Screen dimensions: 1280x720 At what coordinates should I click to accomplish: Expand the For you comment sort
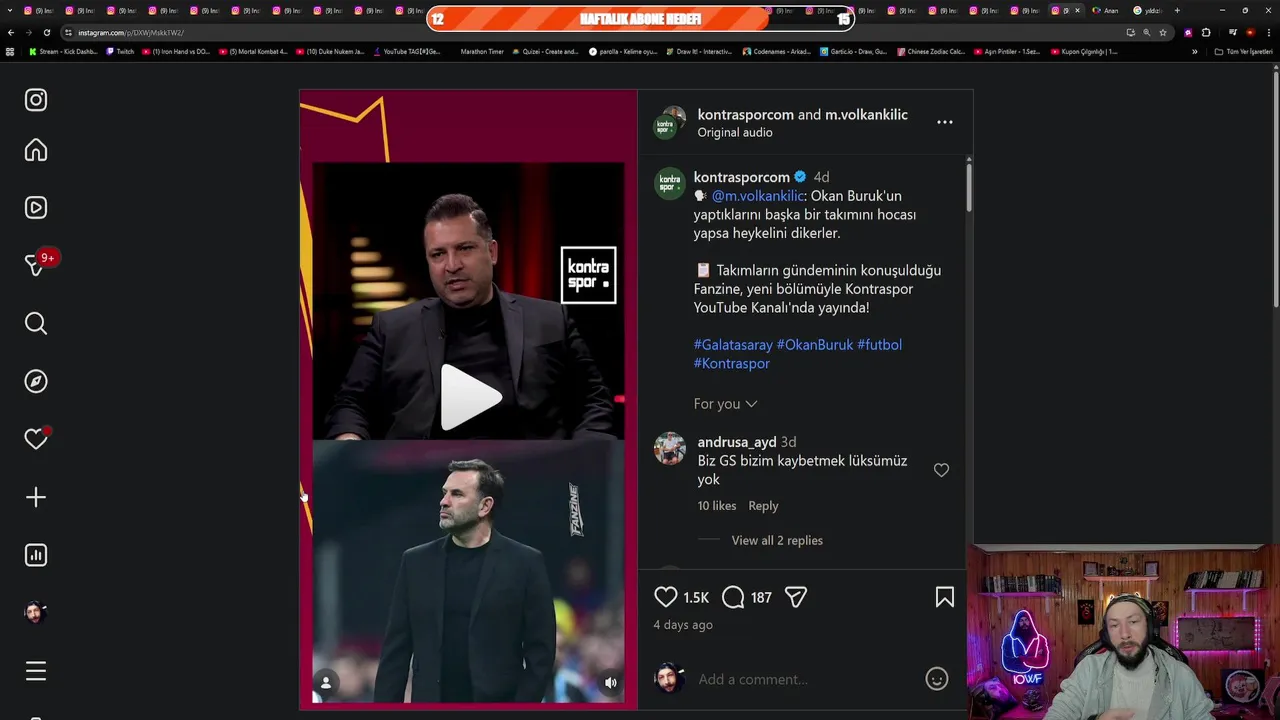click(725, 404)
